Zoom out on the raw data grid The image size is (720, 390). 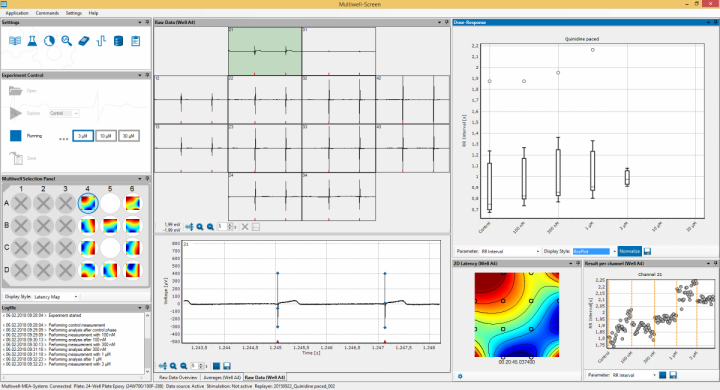click(x=210, y=226)
